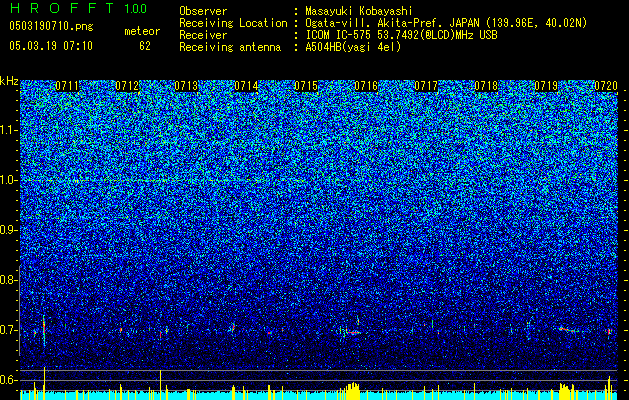Viewport: 629px width, 400px height.
Task: Click the 1.0 kHz axis label
Action: point(7,180)
